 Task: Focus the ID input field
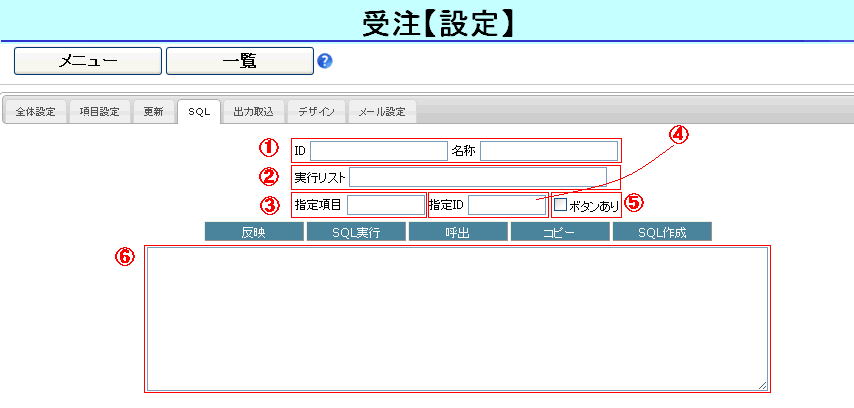378,151
